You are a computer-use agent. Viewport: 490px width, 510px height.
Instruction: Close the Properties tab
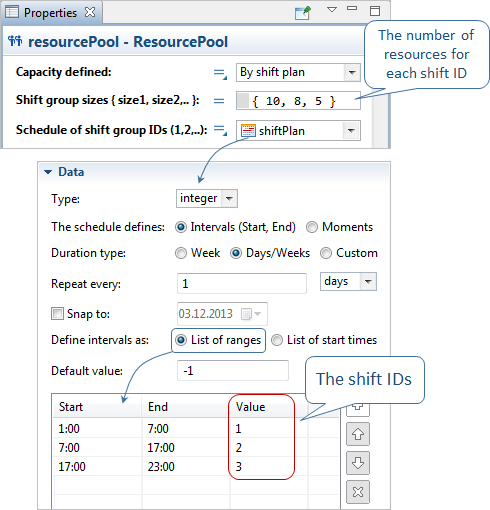[90, 12]
